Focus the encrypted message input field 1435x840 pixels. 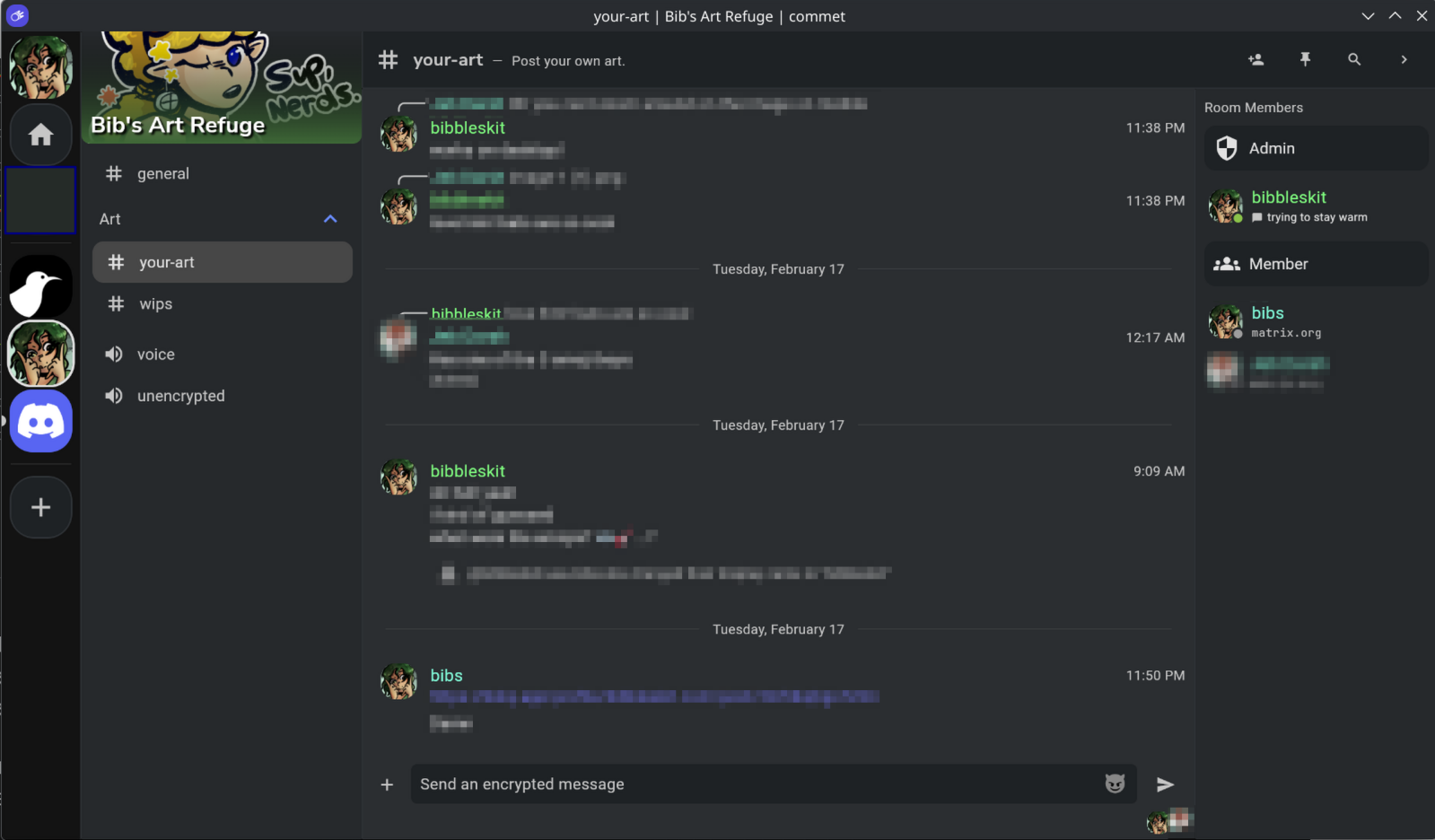click(754, 784)
